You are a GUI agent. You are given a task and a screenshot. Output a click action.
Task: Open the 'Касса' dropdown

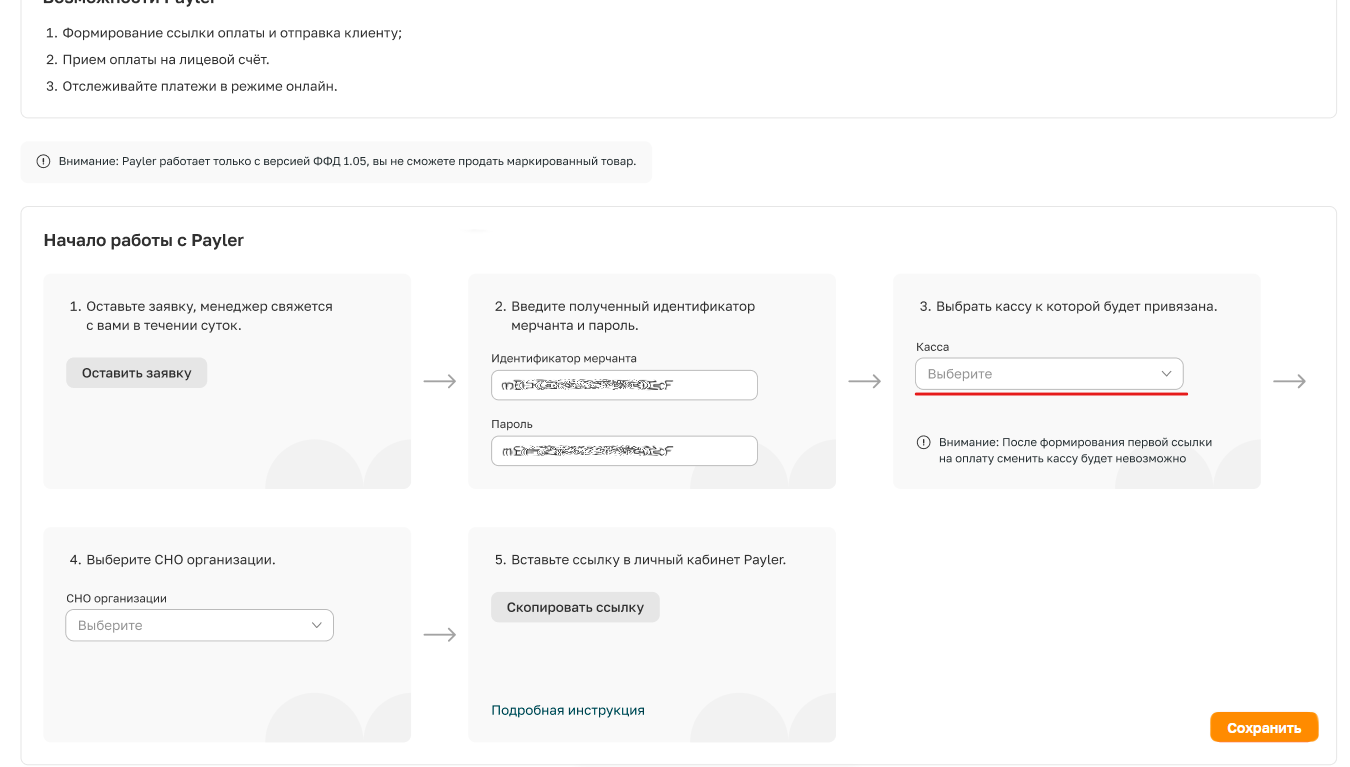[1049, 374]
